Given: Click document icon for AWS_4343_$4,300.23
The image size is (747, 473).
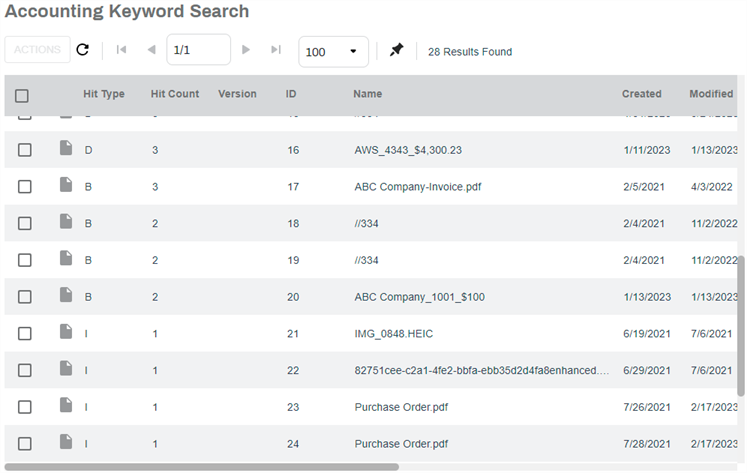Looking at the screenshot, I should click(66, 148).
